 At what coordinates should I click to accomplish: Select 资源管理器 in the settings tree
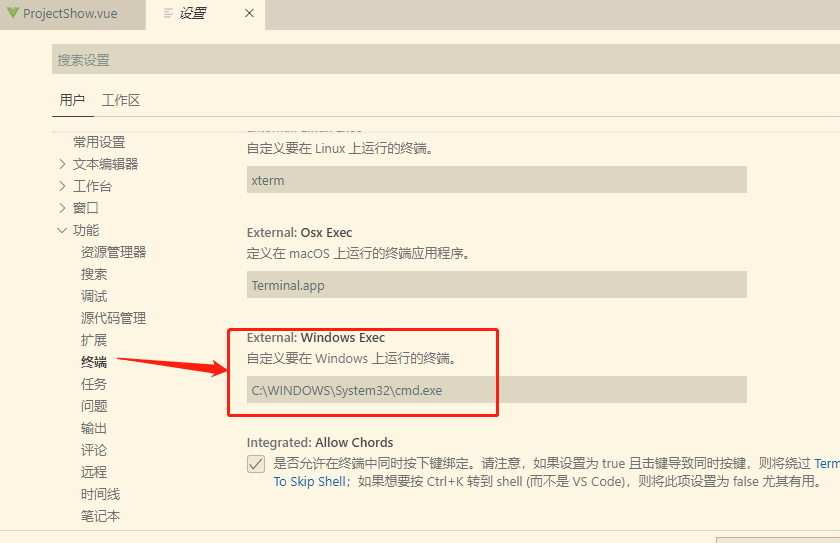click(114, 252)
